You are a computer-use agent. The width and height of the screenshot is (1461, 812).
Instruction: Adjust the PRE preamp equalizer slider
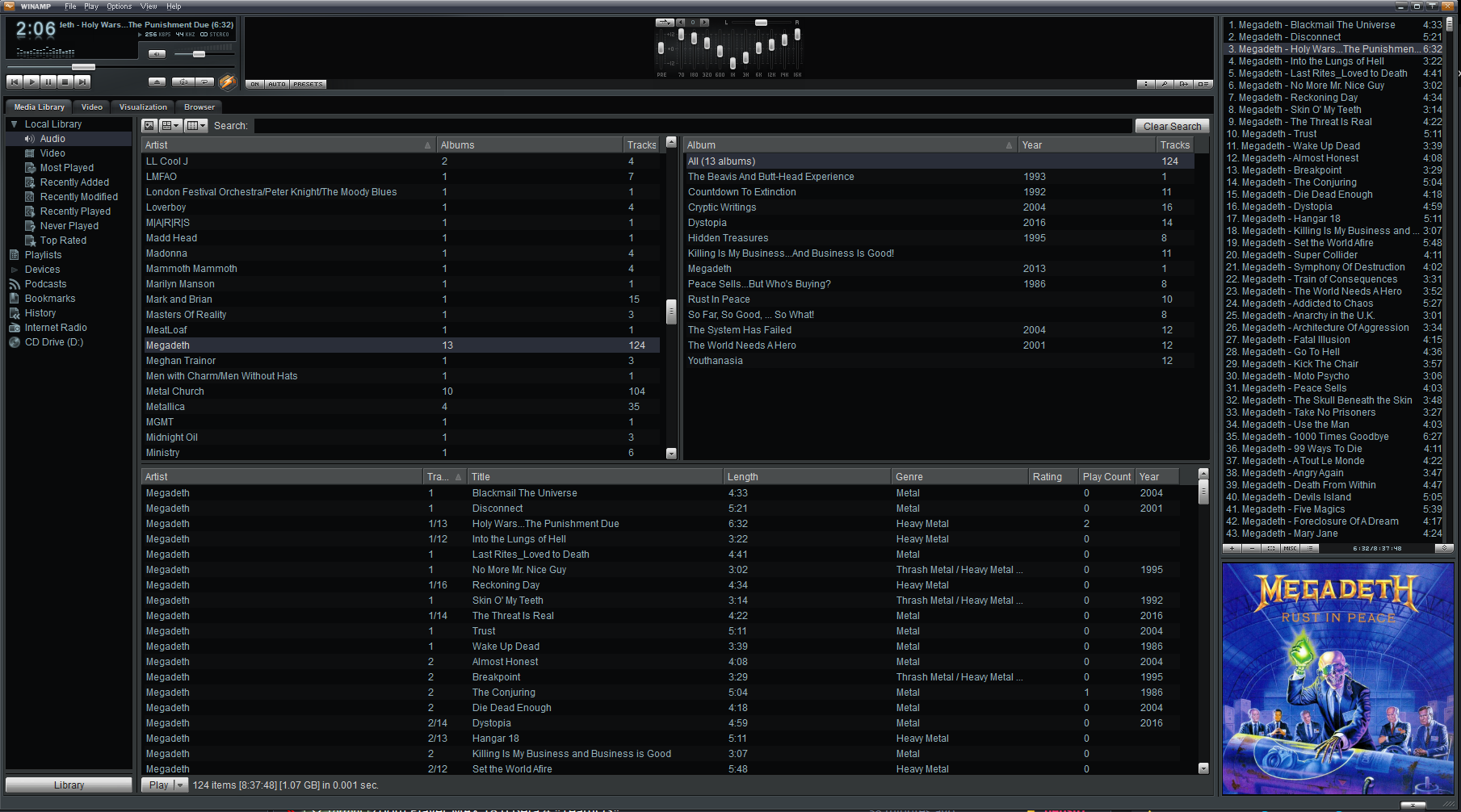pyautogui.click(x=661, y=49)
